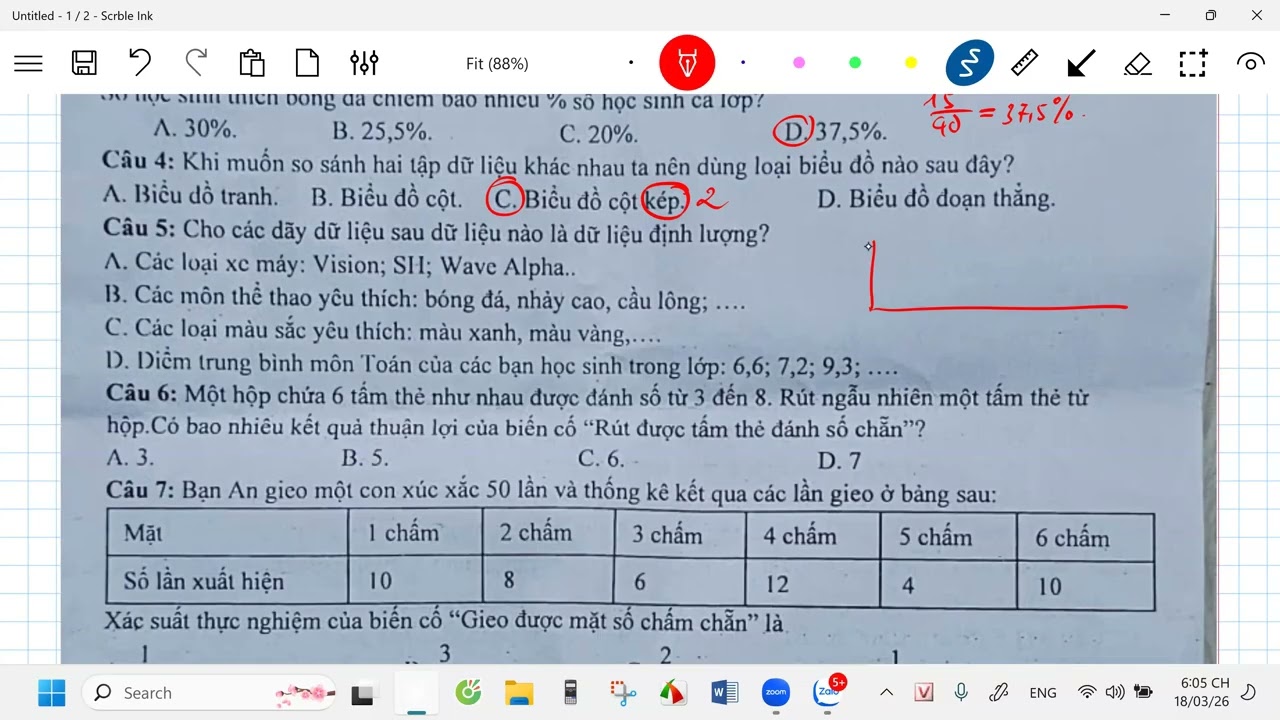Open the Wi-Fi network tray icon
1280x720 pixels.
[x=1087, y=692]
